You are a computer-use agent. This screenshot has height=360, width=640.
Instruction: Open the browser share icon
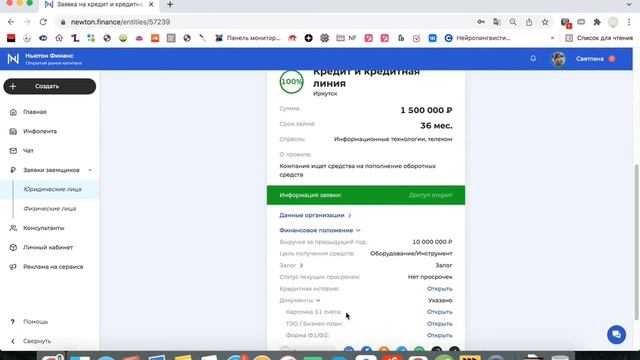click(529, 22)
